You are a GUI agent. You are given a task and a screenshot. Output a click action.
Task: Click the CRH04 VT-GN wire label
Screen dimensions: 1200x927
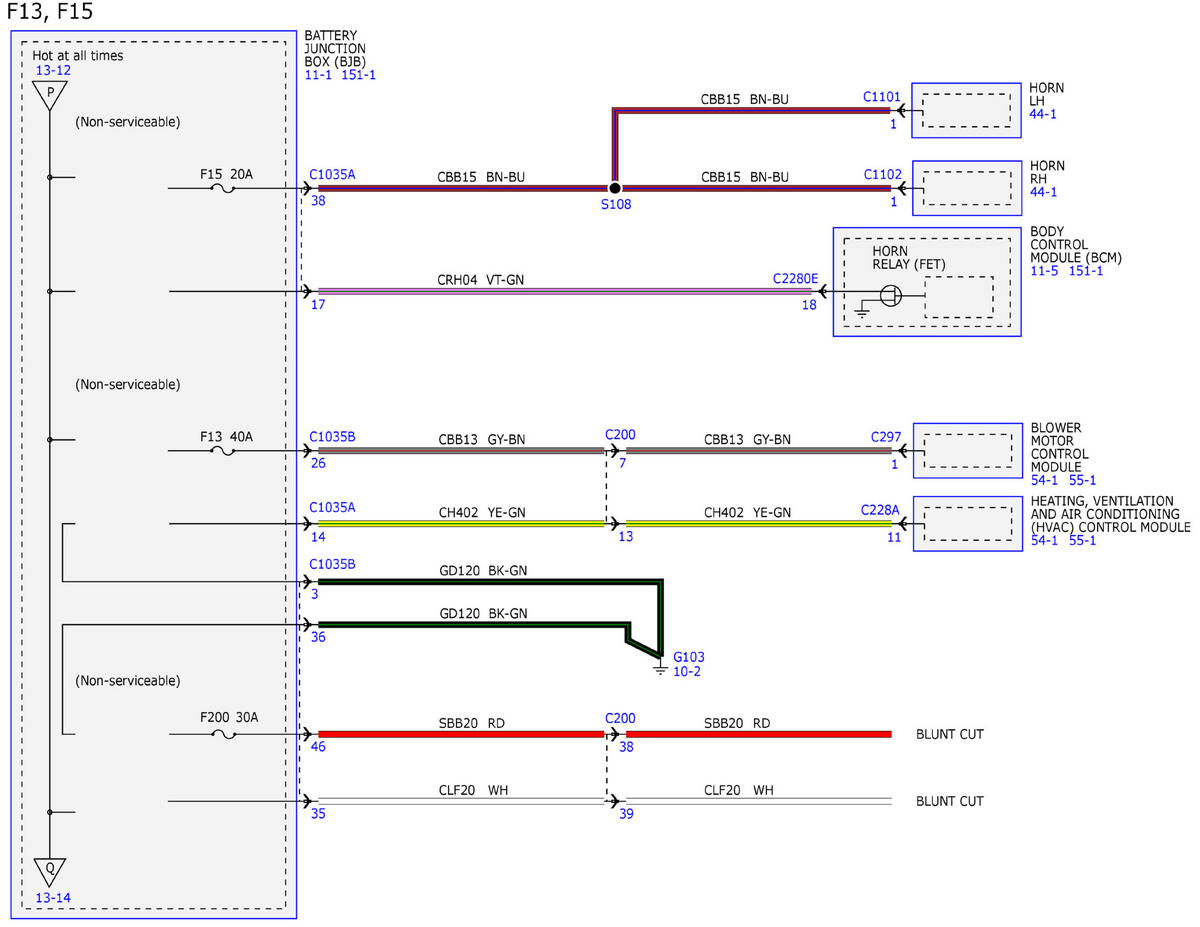[480, 279]
